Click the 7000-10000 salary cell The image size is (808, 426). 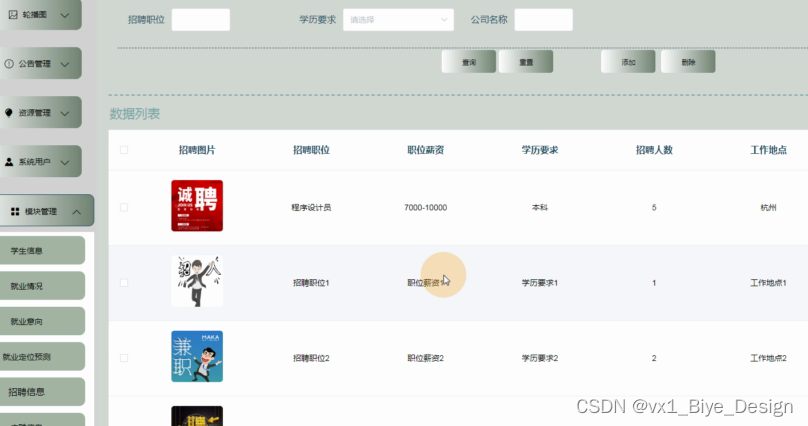(x=426, y=208)
